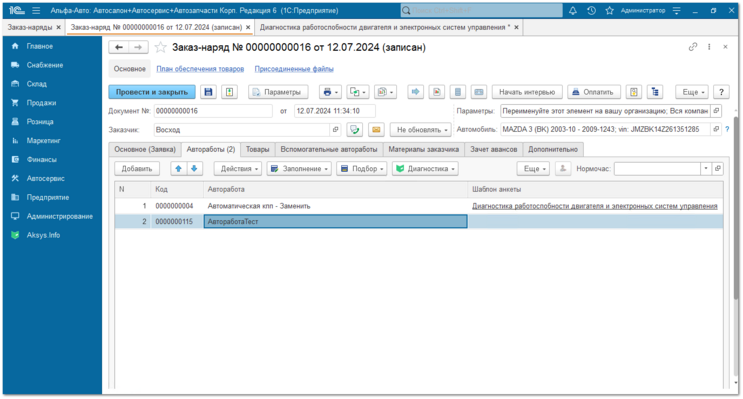This screenshot has width=743, height=399.
Task: Click the Заказчик input field
Action: pos(242,130)
